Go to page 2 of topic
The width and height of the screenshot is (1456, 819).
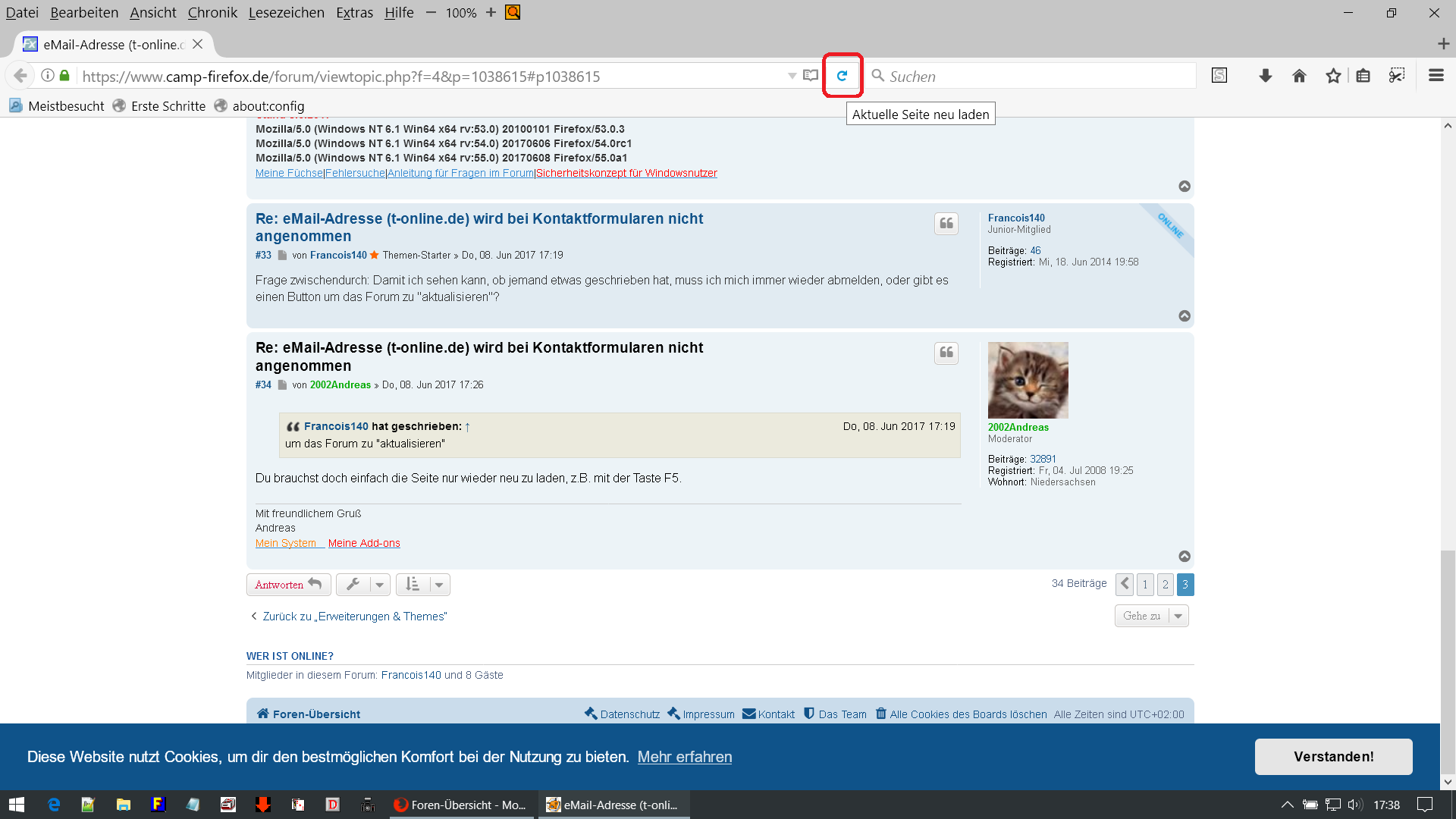1165,585
